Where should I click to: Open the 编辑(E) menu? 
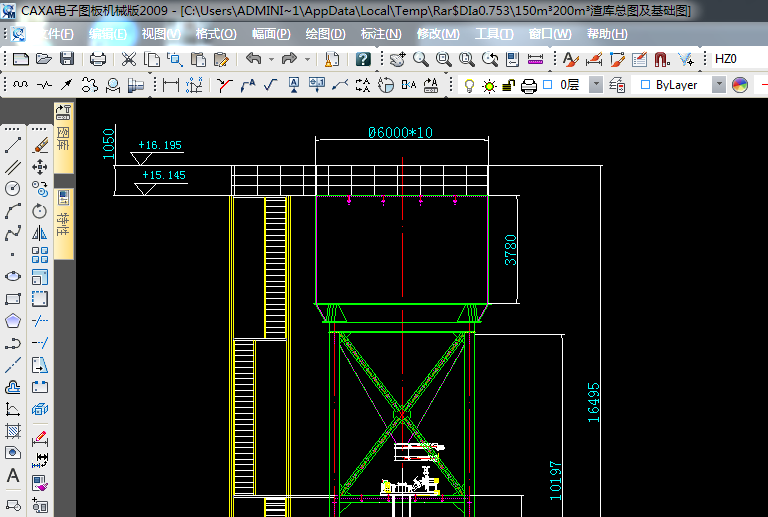coord(108,34)
